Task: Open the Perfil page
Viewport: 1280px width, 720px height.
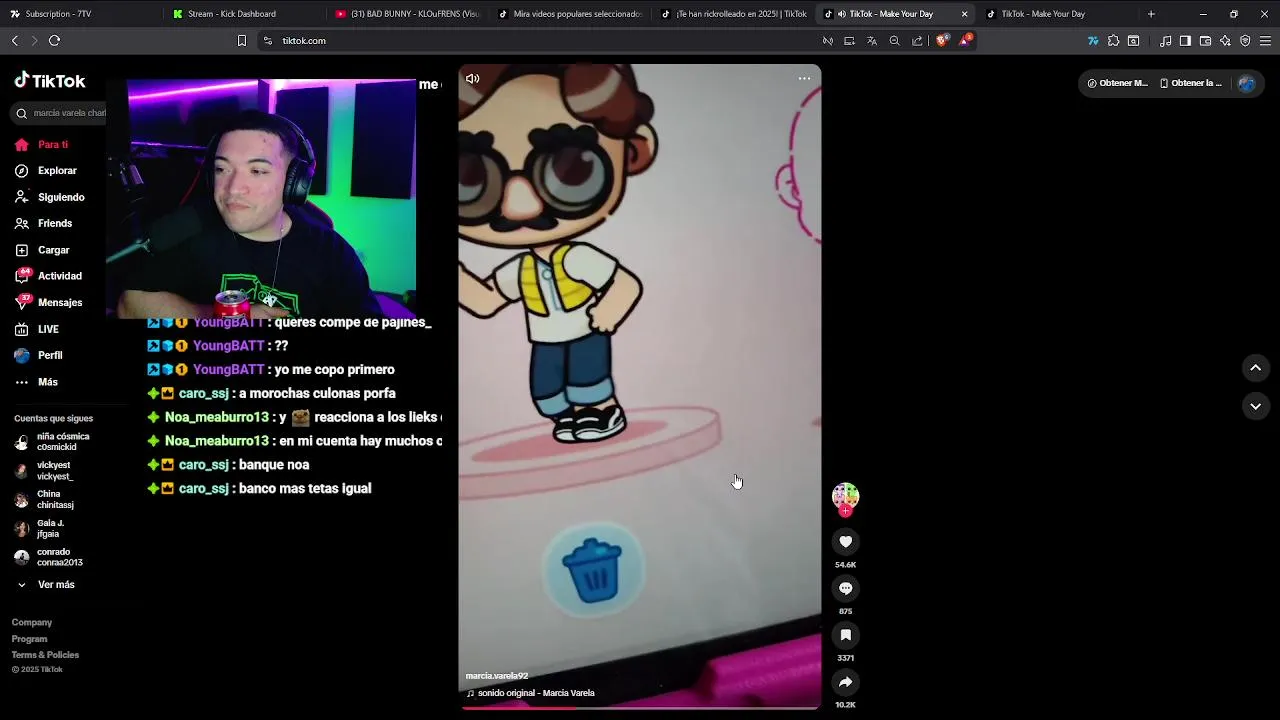Action: pos(38,355)
